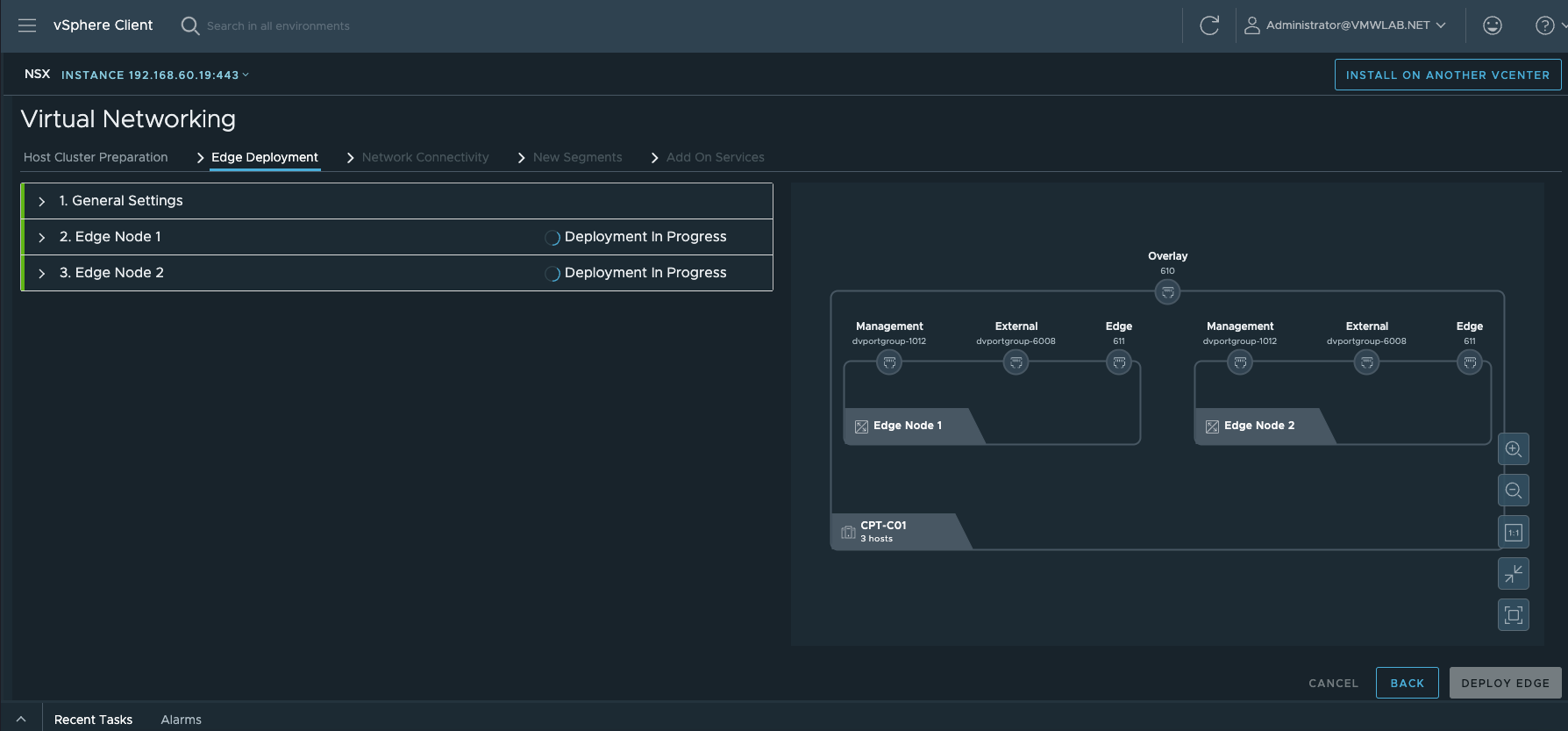The height and width of the screenshot is (731, 1568).
Task: Select Edge Node 2 External port icon
Action: point(1366,362)
